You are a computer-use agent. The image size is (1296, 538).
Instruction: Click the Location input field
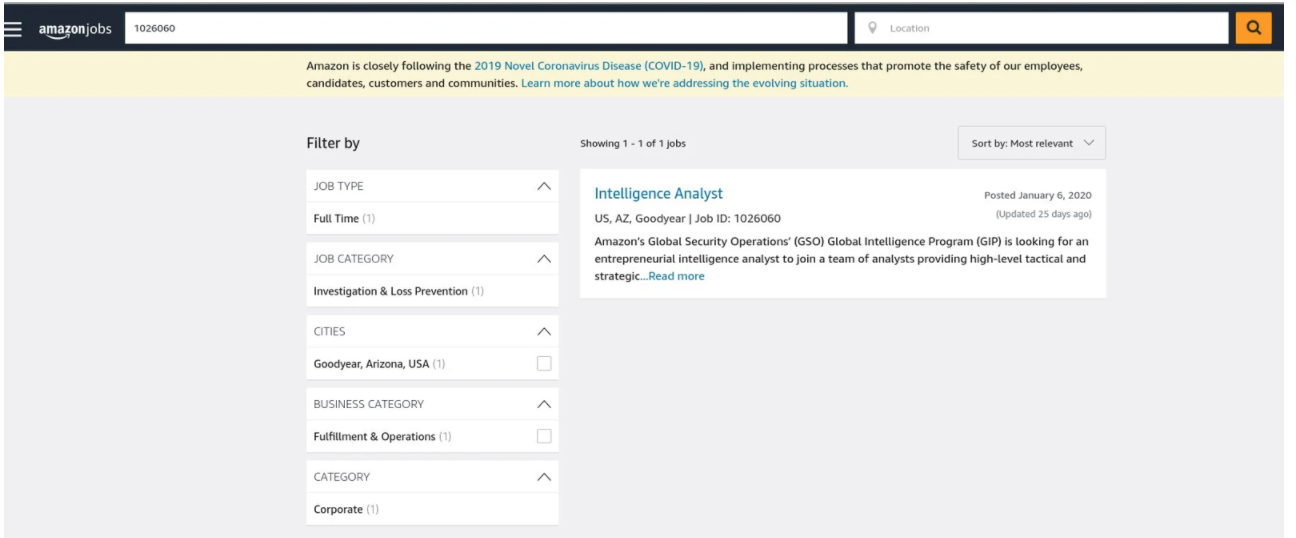(1041, 28)
